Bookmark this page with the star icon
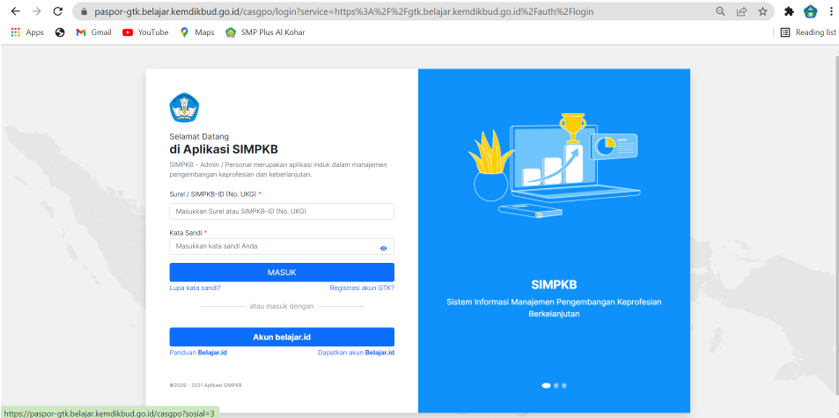Image resolution: width=839 pixels, height=418 pixels. point(763,12)
